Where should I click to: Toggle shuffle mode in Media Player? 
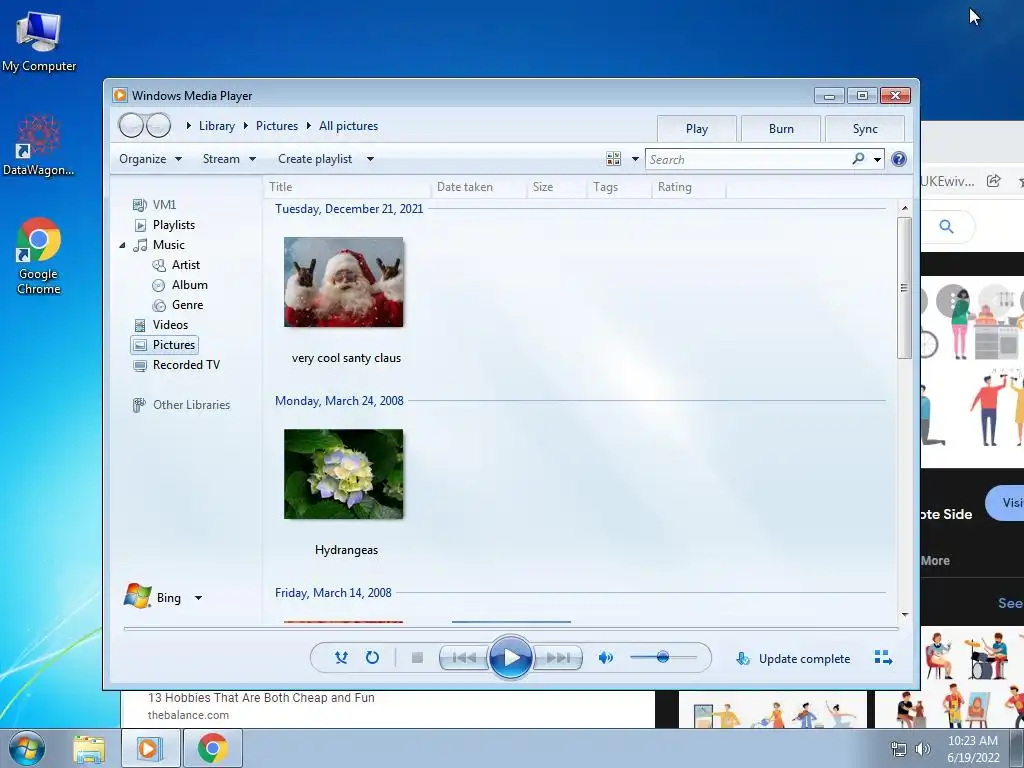[x=341, y=658]
